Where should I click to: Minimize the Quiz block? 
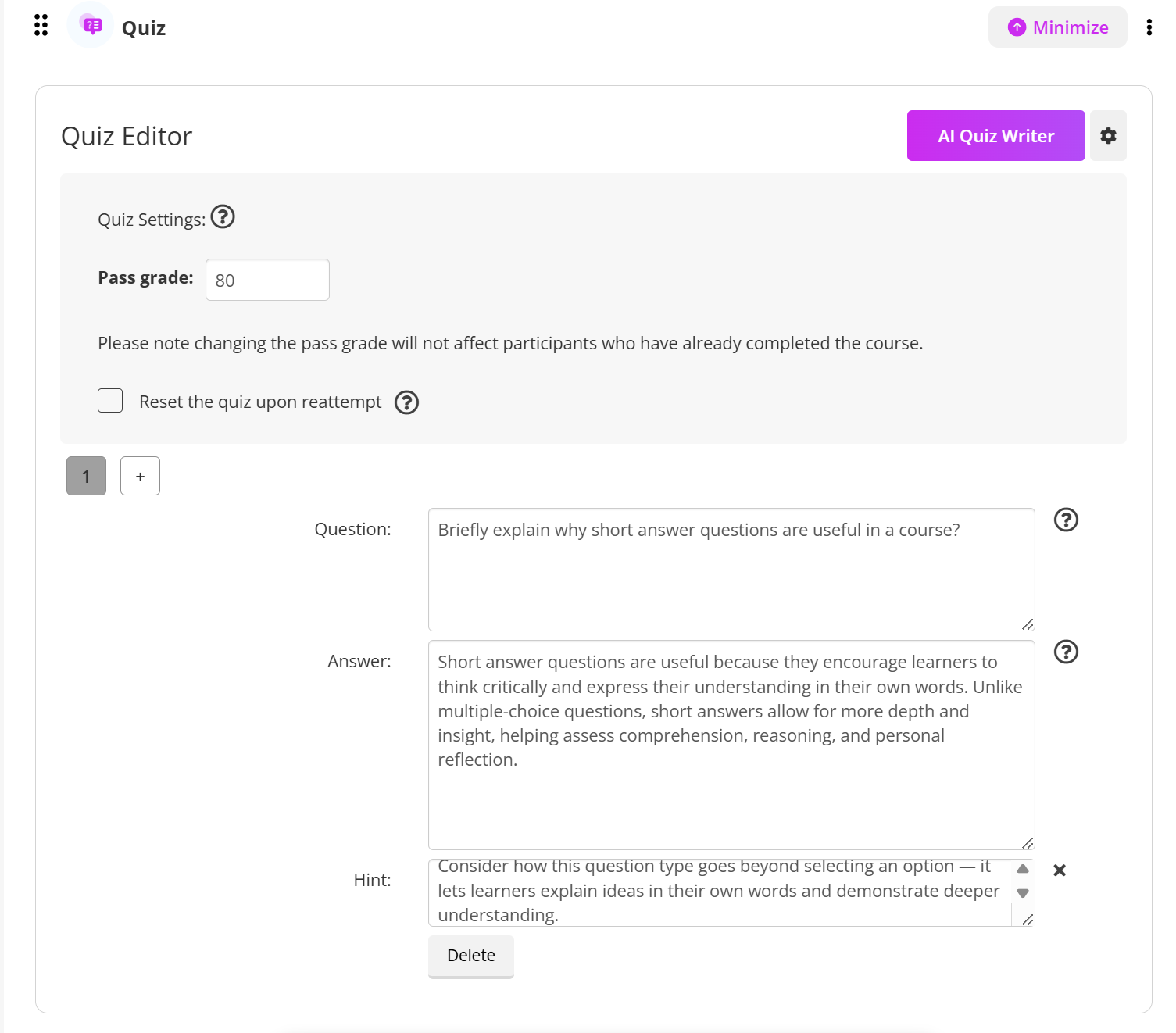point(1057,27)
